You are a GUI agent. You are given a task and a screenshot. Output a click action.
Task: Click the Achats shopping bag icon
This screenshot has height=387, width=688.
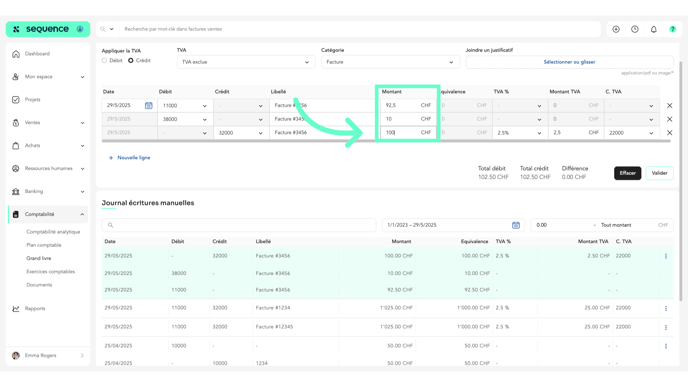(x=16, y=146)
